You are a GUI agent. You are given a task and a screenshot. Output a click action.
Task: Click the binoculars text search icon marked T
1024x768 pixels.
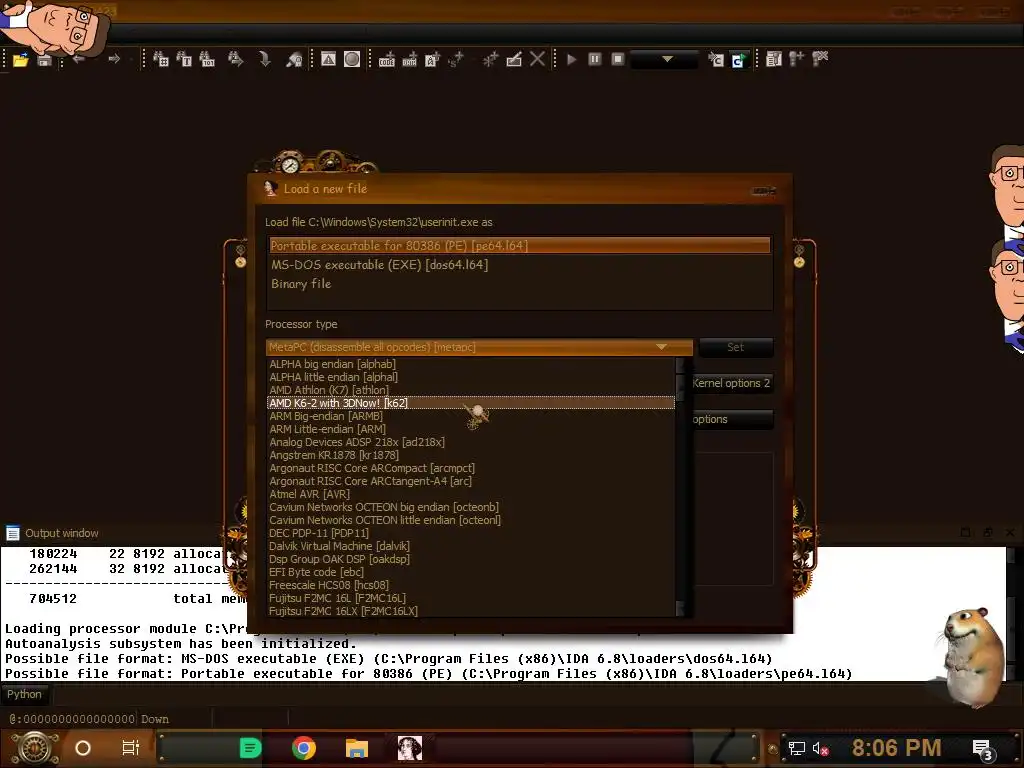184,59
